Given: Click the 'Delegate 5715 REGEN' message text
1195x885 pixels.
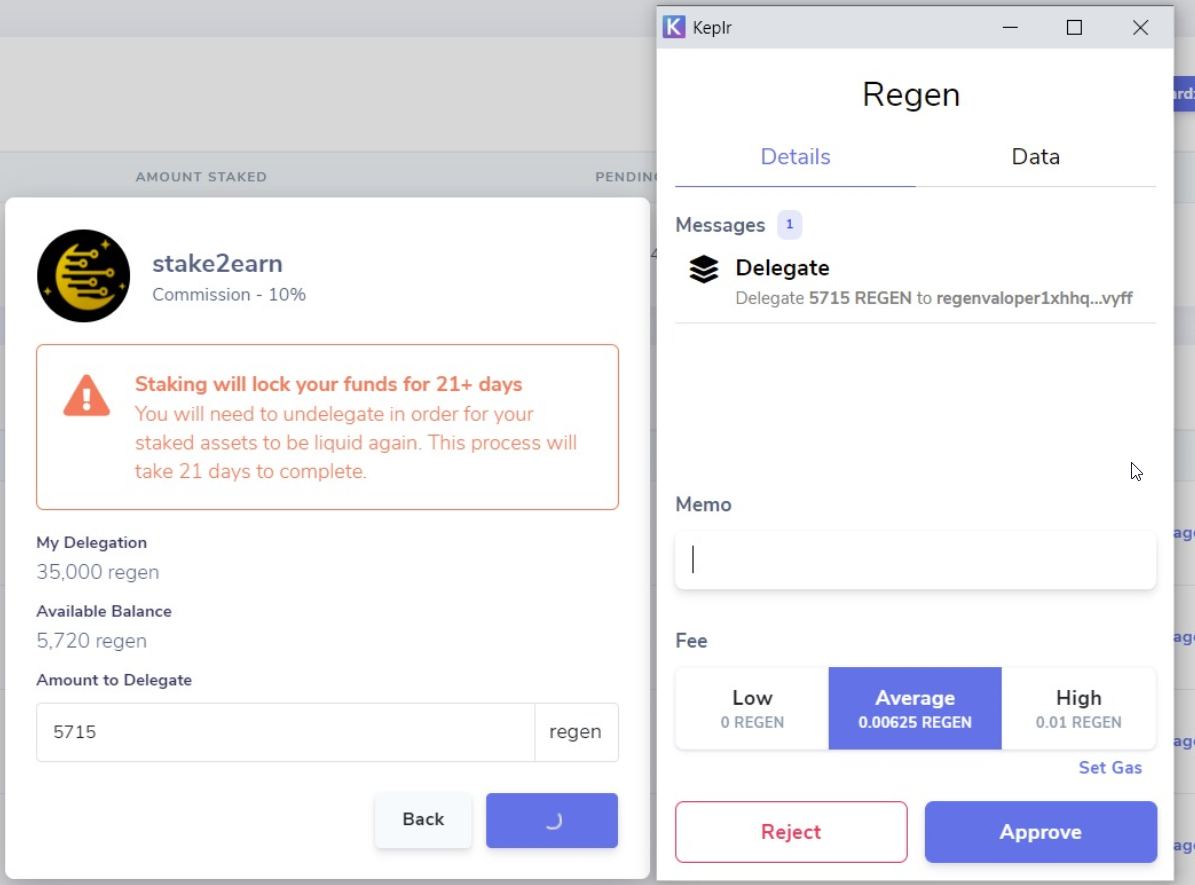Looking at the screenshot, I should pyautogui.click(x=934, y=298).
